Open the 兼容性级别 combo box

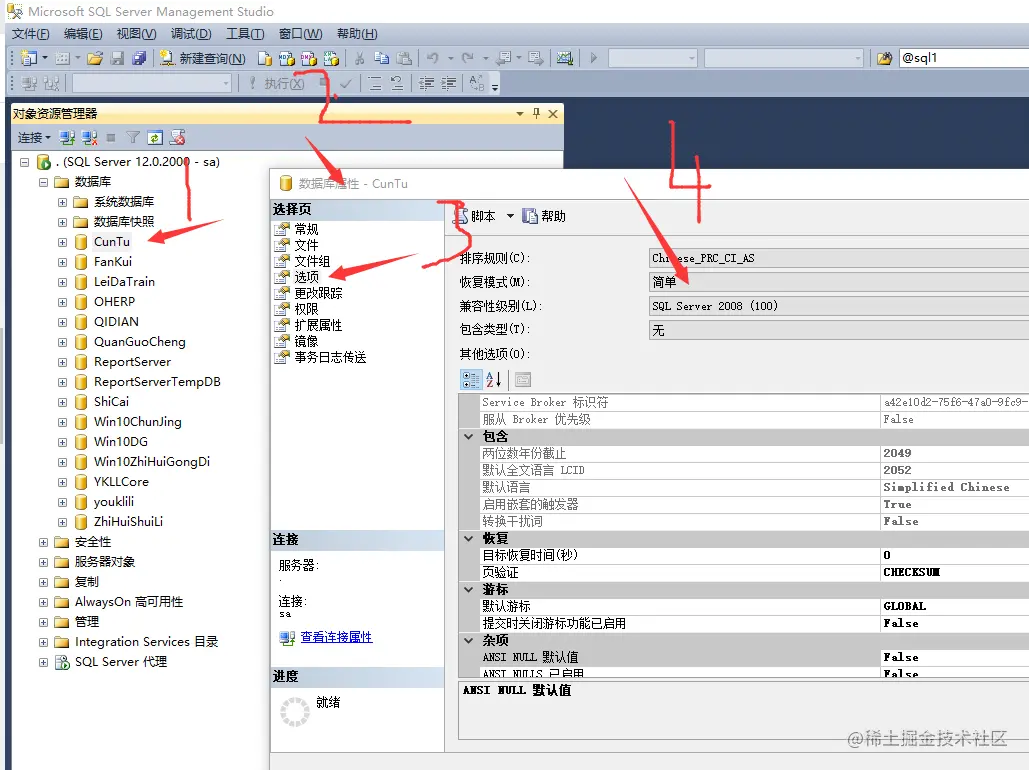(x=838, y=307)
